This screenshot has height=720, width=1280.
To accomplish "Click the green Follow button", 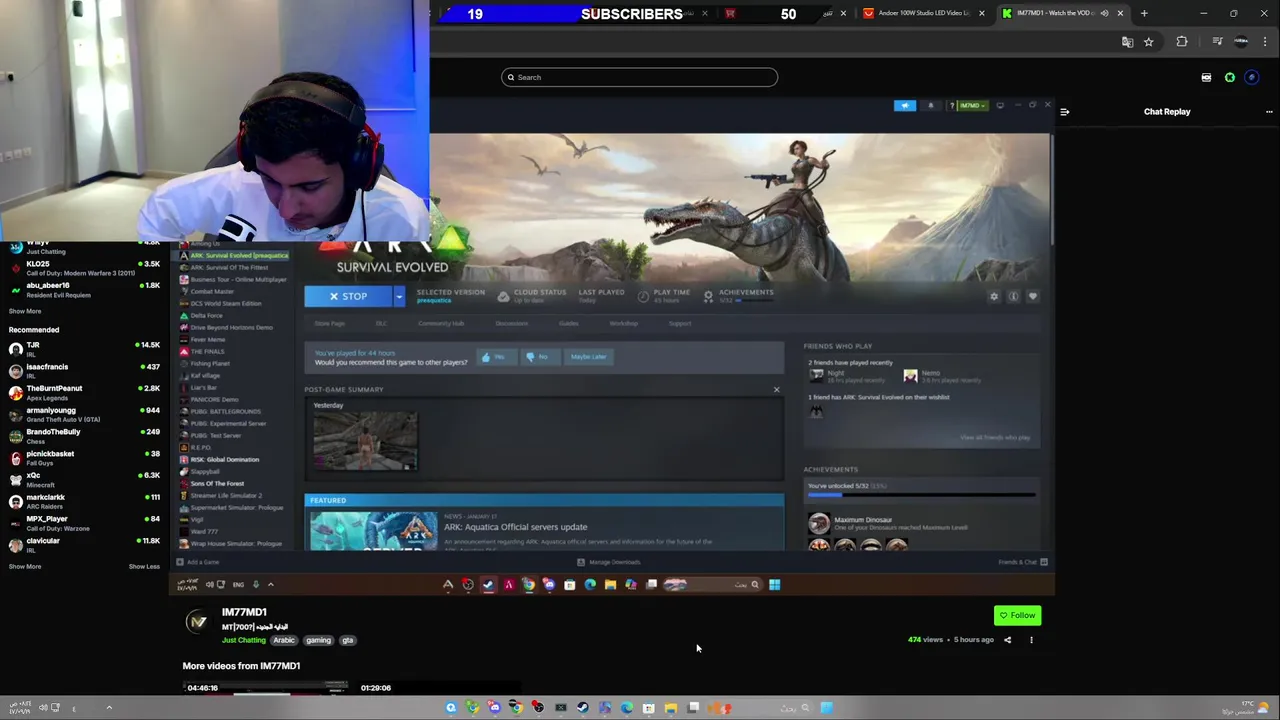I will point(1017,616).
